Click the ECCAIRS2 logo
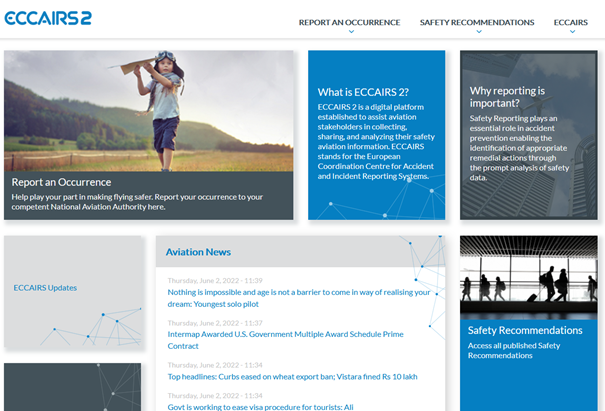Screen dimensions: 605x411 [48, 18]
